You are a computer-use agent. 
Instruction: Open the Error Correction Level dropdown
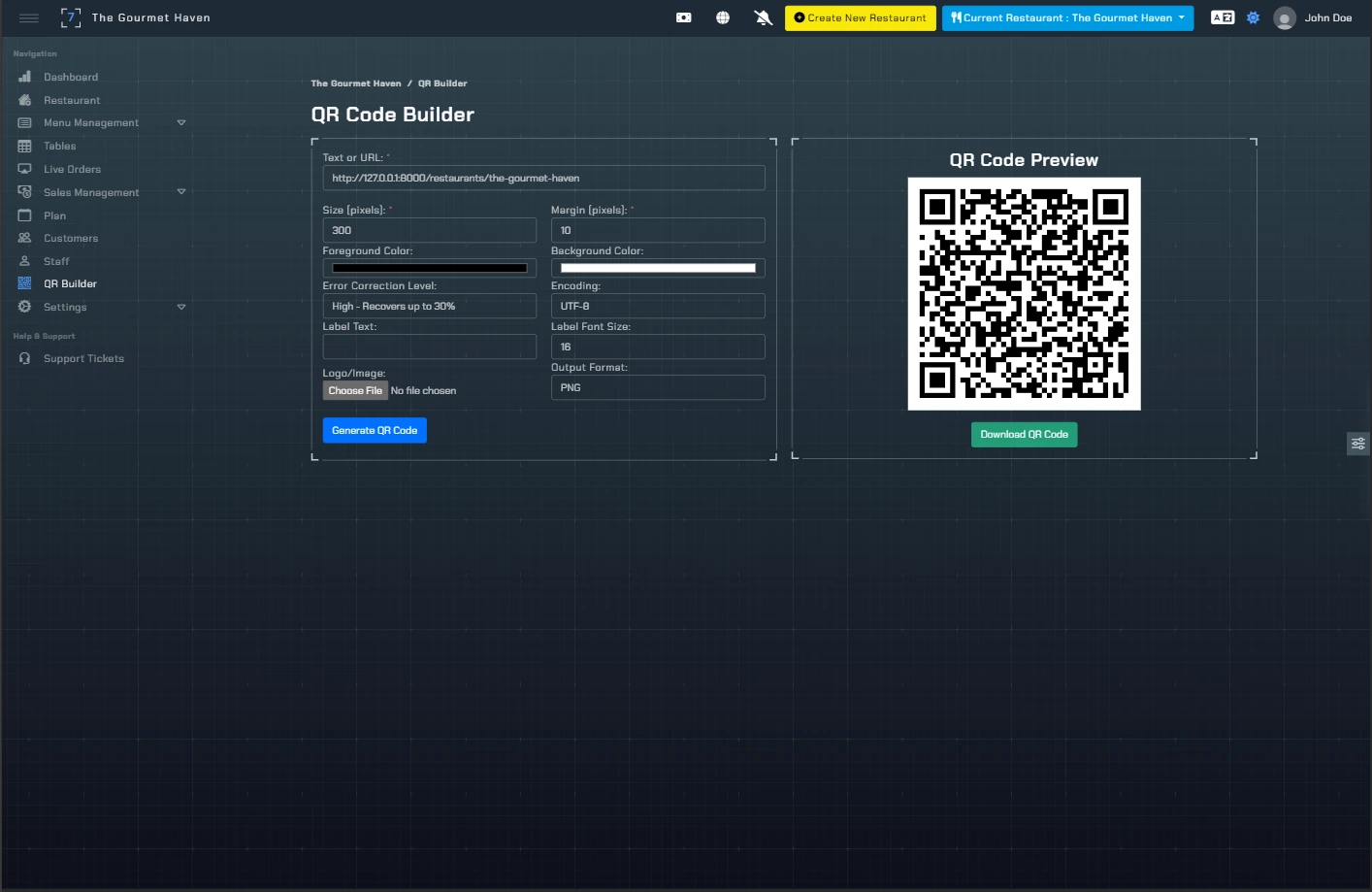point(429,306)
